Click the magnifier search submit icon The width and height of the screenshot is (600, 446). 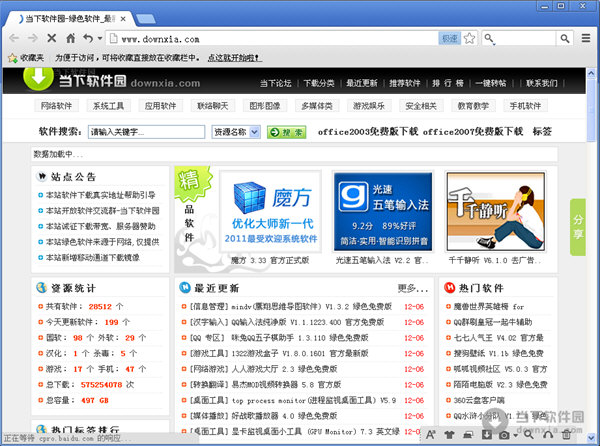click(x=565, y=38)
